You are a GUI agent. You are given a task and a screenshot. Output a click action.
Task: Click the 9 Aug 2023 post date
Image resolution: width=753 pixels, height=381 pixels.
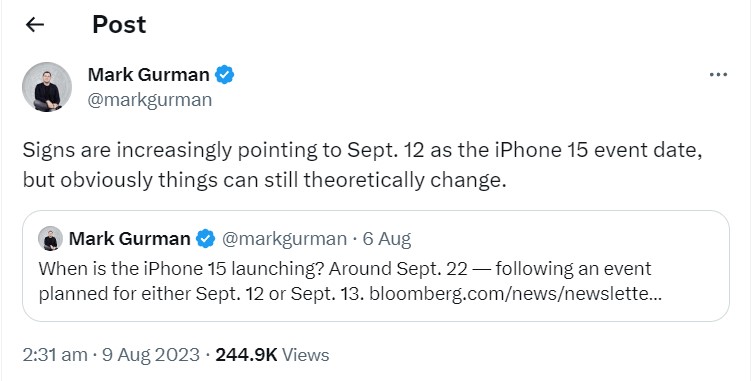coord(149,355)
